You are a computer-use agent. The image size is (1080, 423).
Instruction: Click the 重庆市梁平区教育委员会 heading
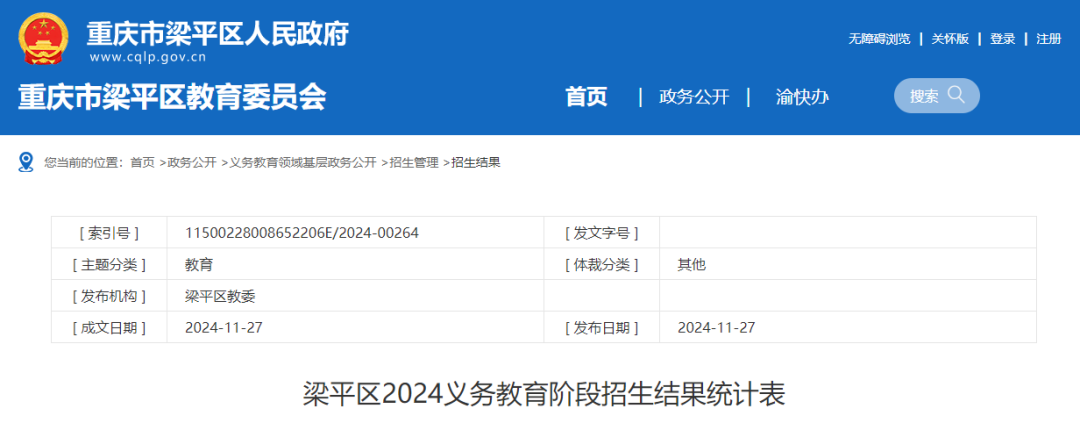point(172,97)
